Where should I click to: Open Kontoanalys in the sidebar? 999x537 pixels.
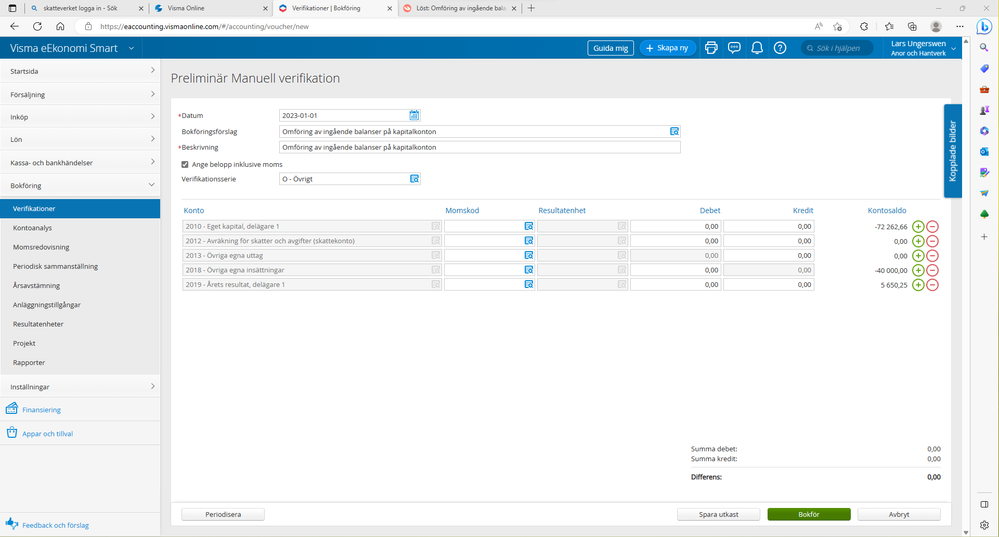pyautogui.click(x=32, y=227)
